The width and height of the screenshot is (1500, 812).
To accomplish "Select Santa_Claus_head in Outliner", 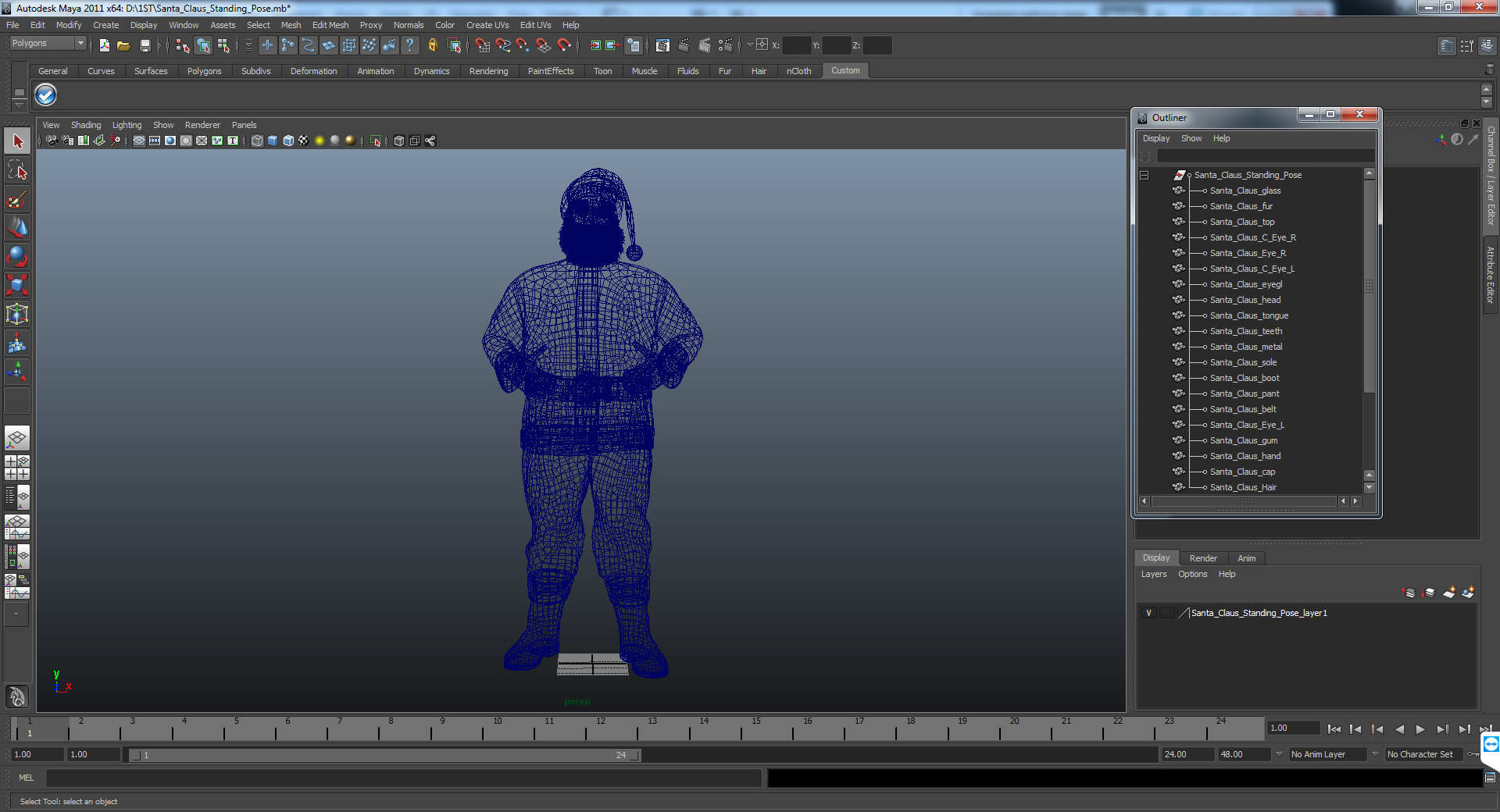I will click(x=1245, y=300).
